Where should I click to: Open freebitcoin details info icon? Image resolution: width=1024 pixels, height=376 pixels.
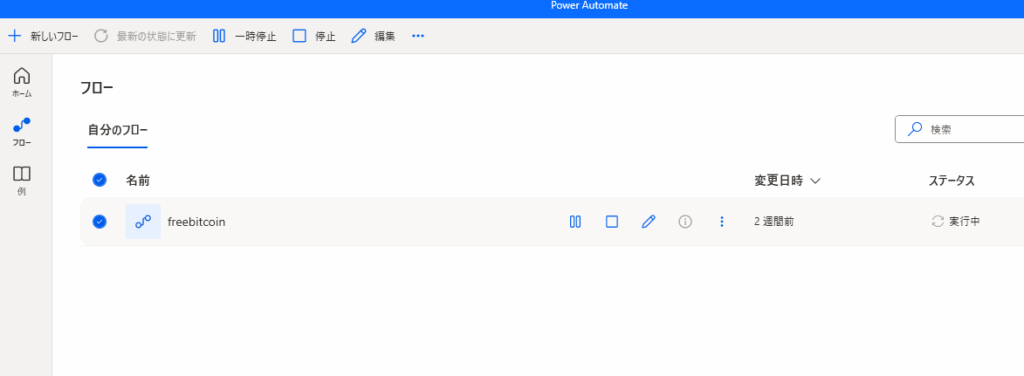[685, 222]
